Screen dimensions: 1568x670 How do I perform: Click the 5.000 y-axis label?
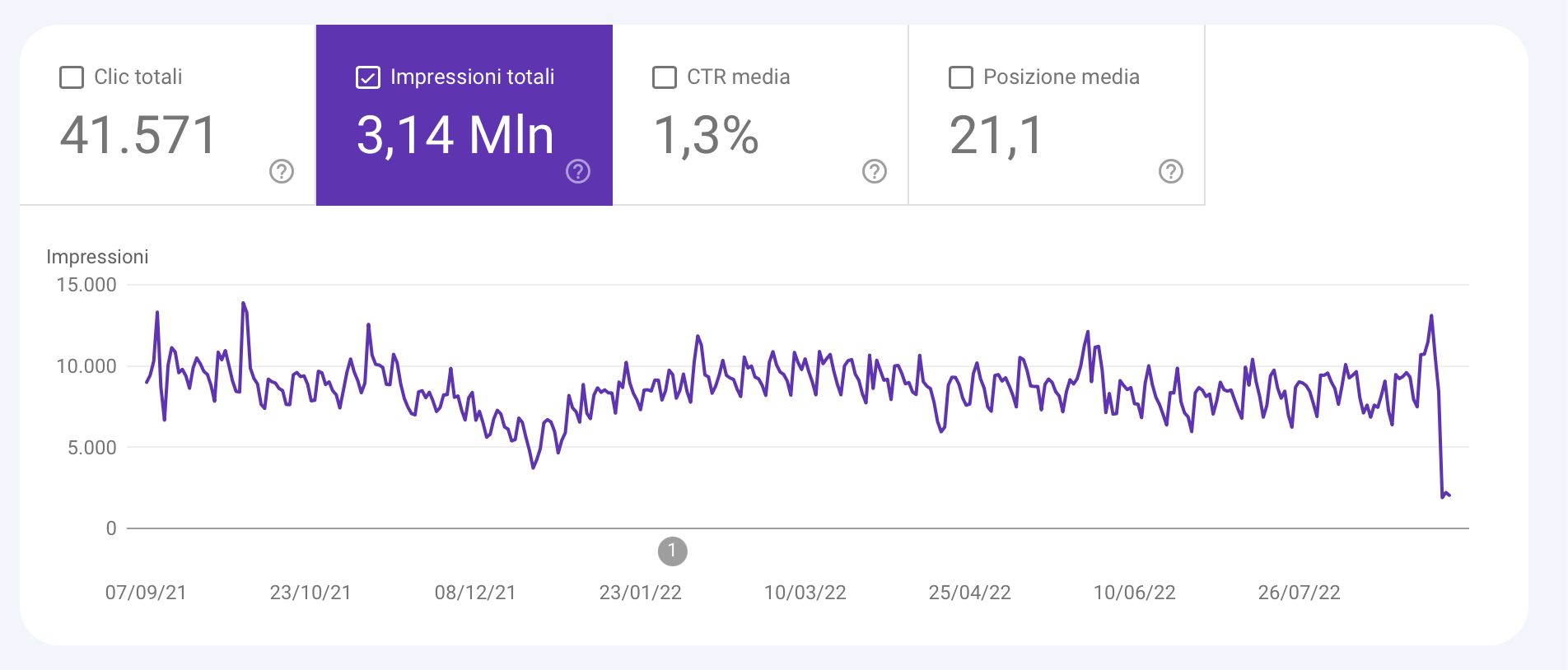point(91,448)
